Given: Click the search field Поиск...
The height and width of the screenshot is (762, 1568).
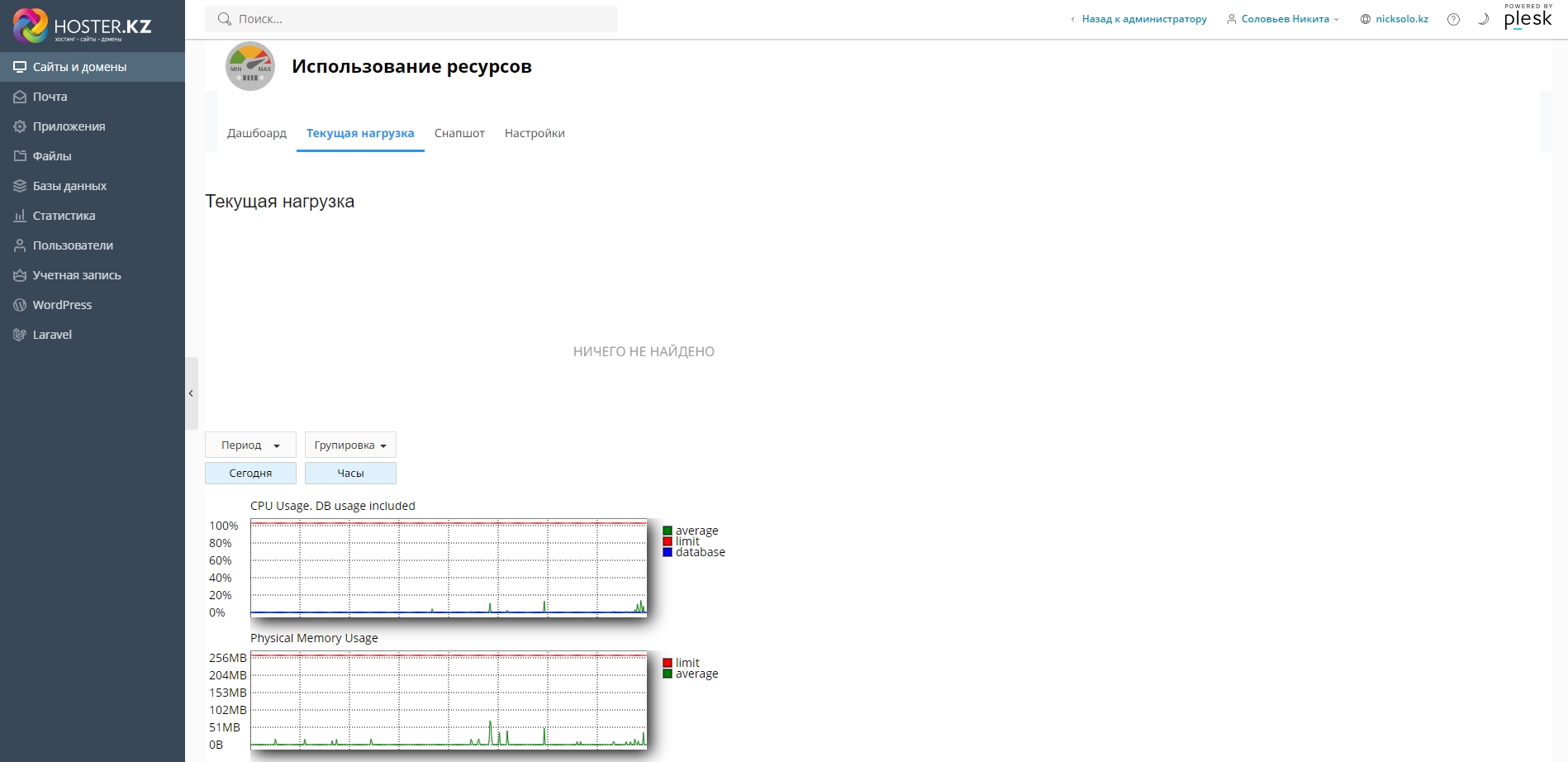Looking at the screenshot, I should pyautogui.click(x=411, y=19).
